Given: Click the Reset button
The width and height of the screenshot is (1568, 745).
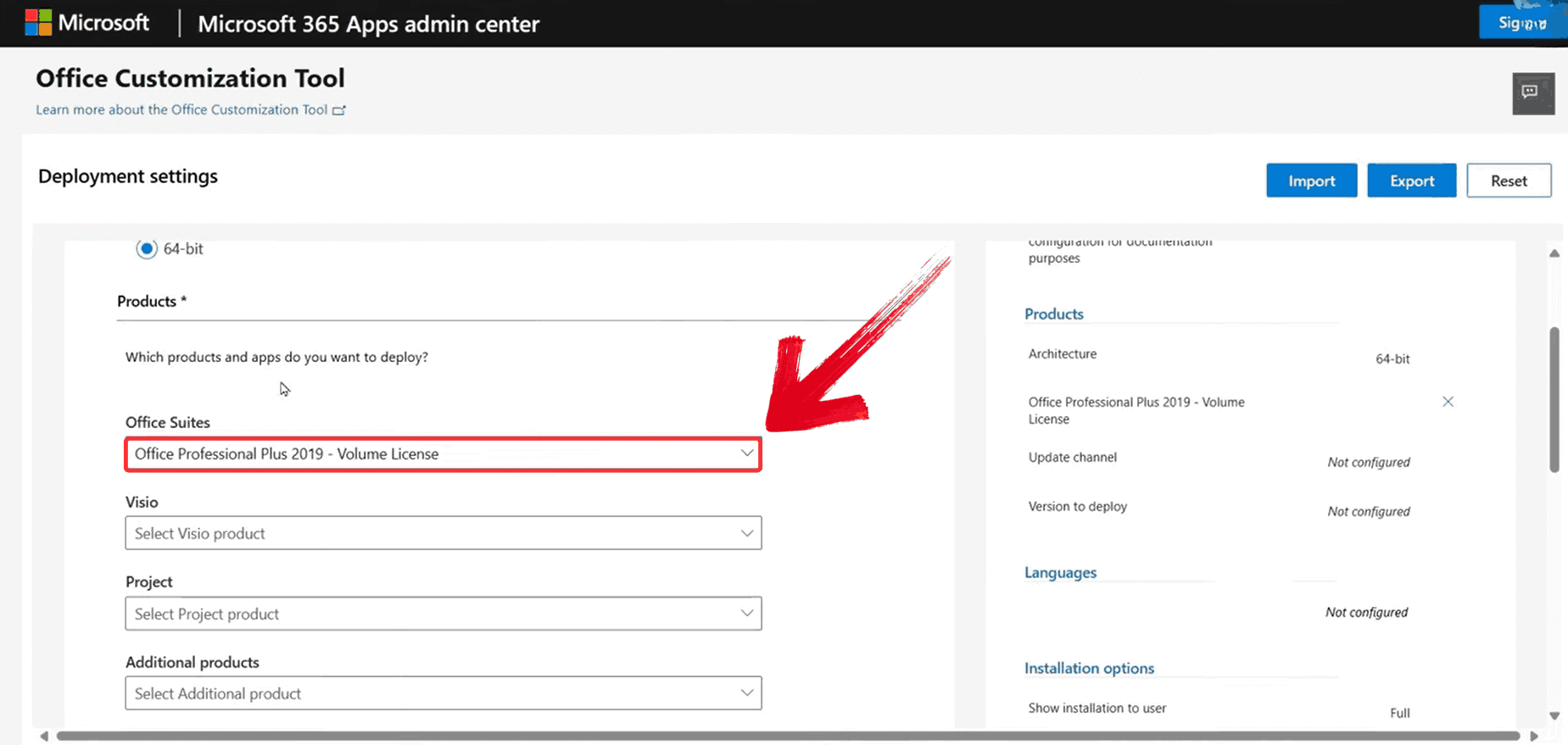Looking at the screenshot, I should click(x=1509, y=181).
